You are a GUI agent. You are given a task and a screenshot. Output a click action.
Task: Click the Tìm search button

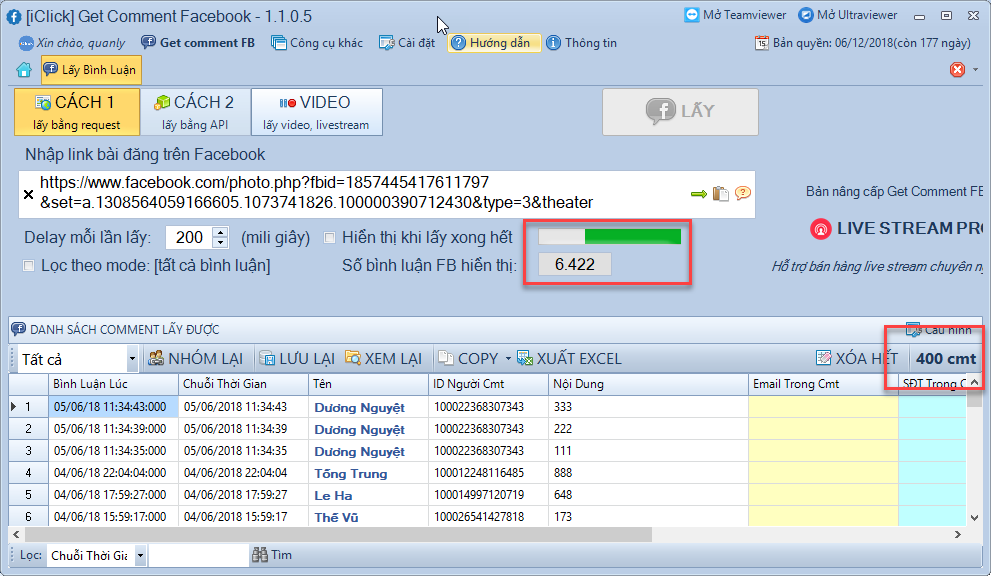click(272, 555)
